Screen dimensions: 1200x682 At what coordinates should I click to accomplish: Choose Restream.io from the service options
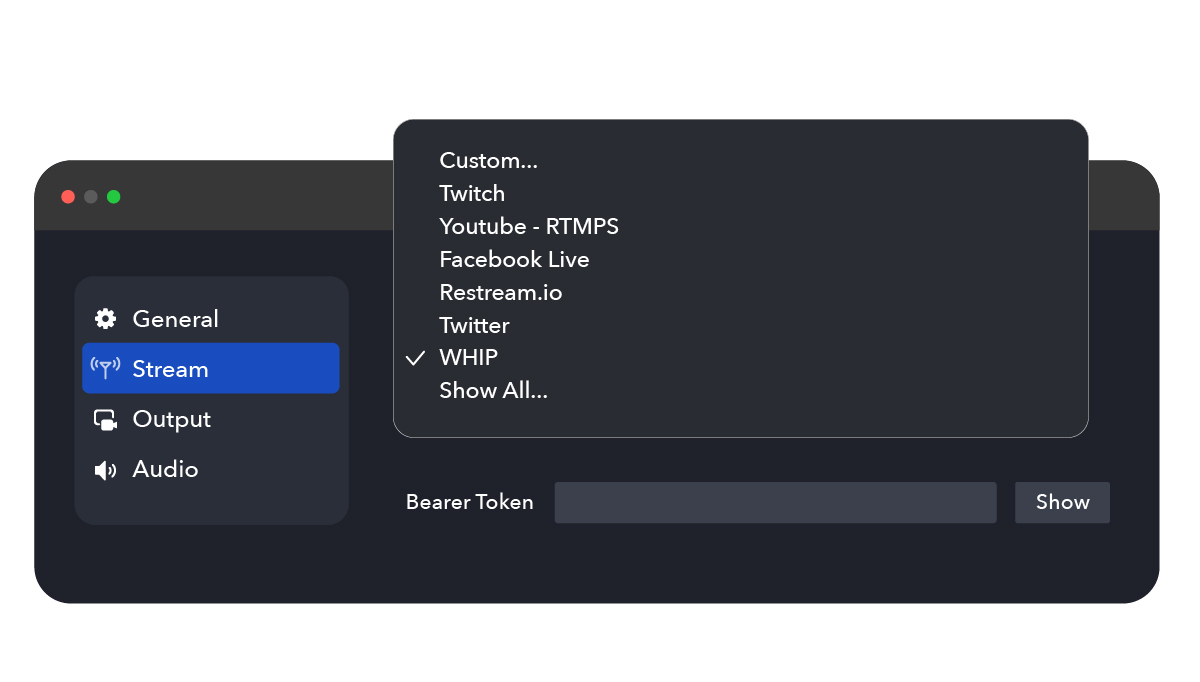point(501,292)
